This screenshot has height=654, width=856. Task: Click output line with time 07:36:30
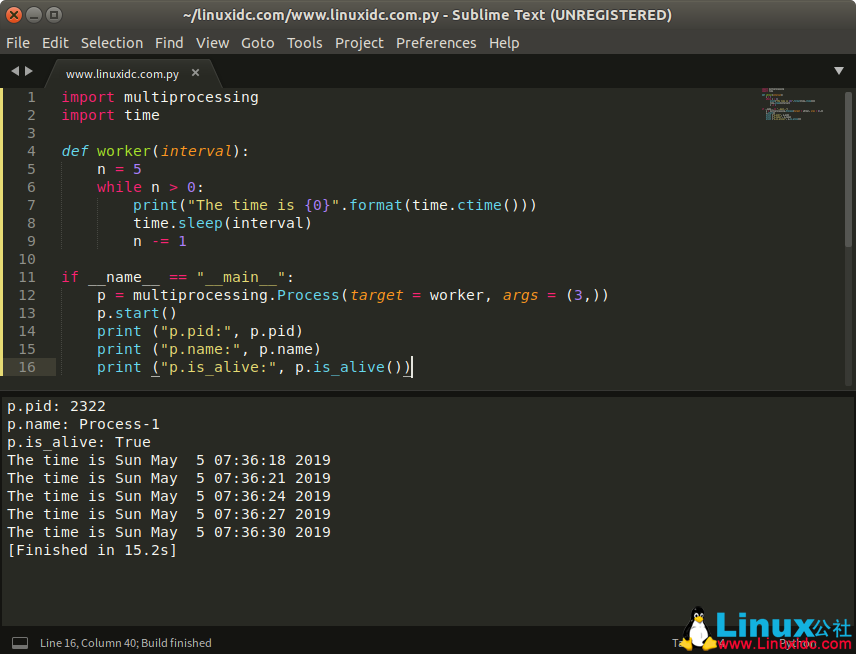click(169, 533)
